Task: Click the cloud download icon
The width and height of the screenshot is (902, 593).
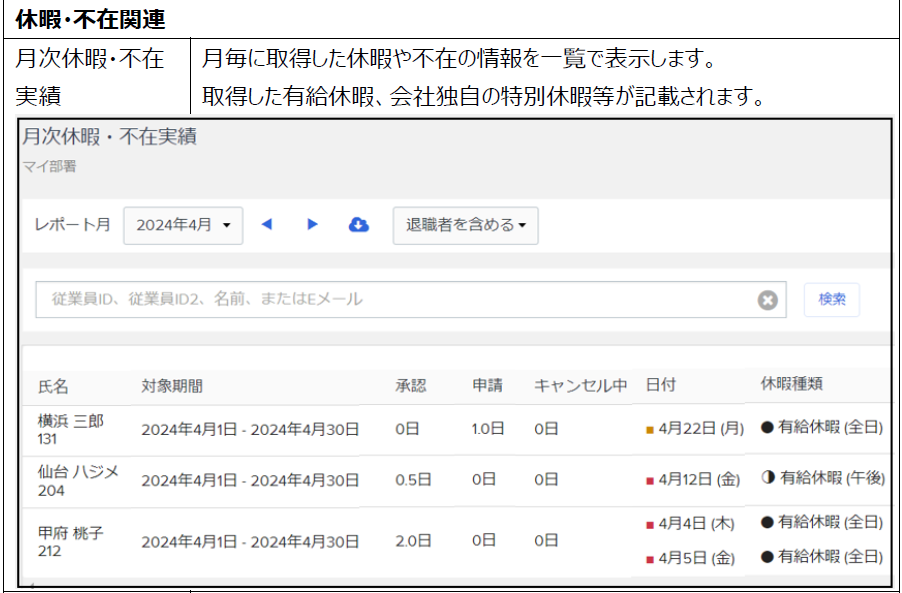Action: point(358,225)
